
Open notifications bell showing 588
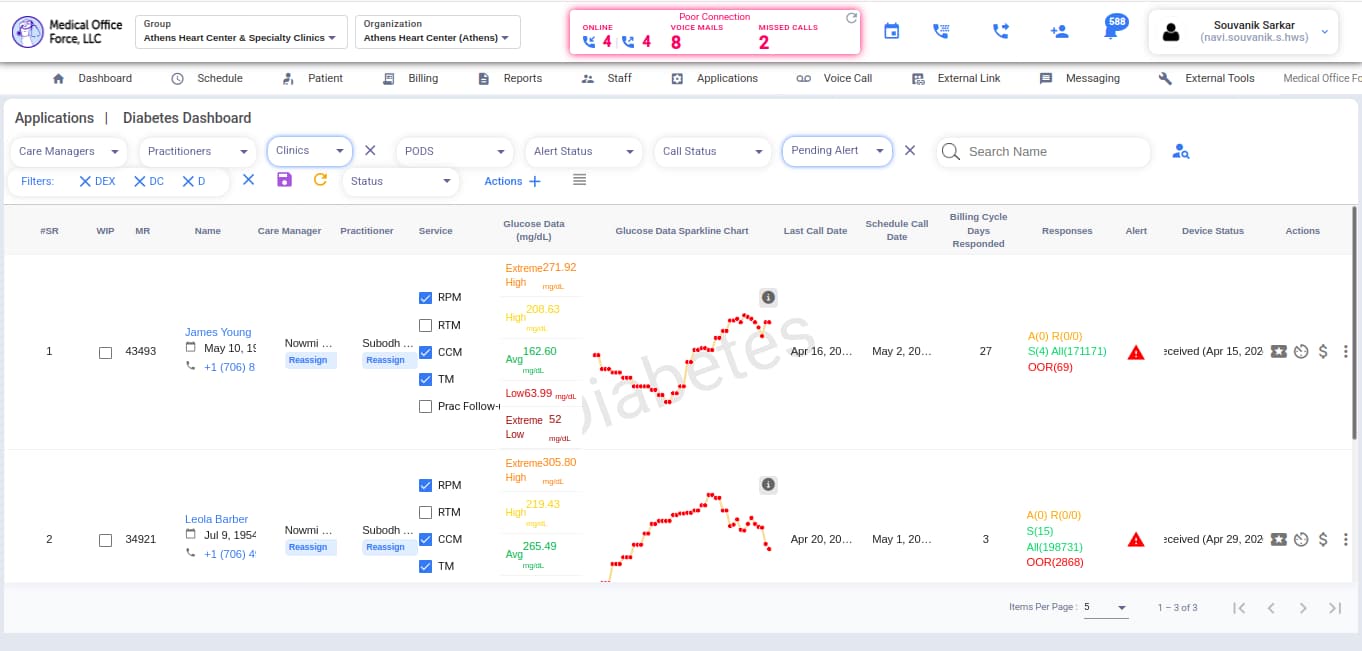coord(1112,30)
